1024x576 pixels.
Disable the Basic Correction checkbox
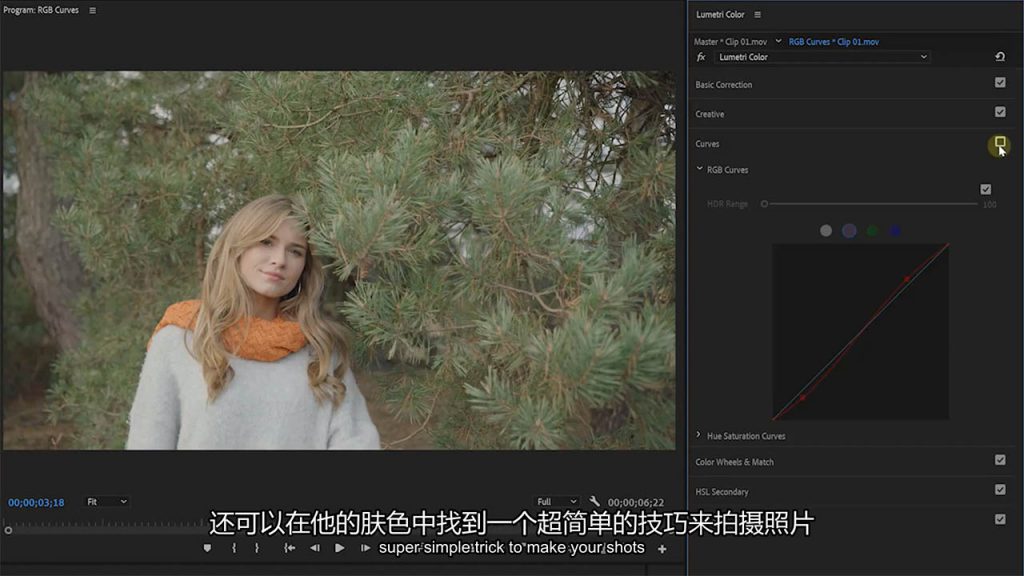(1000, 83)
